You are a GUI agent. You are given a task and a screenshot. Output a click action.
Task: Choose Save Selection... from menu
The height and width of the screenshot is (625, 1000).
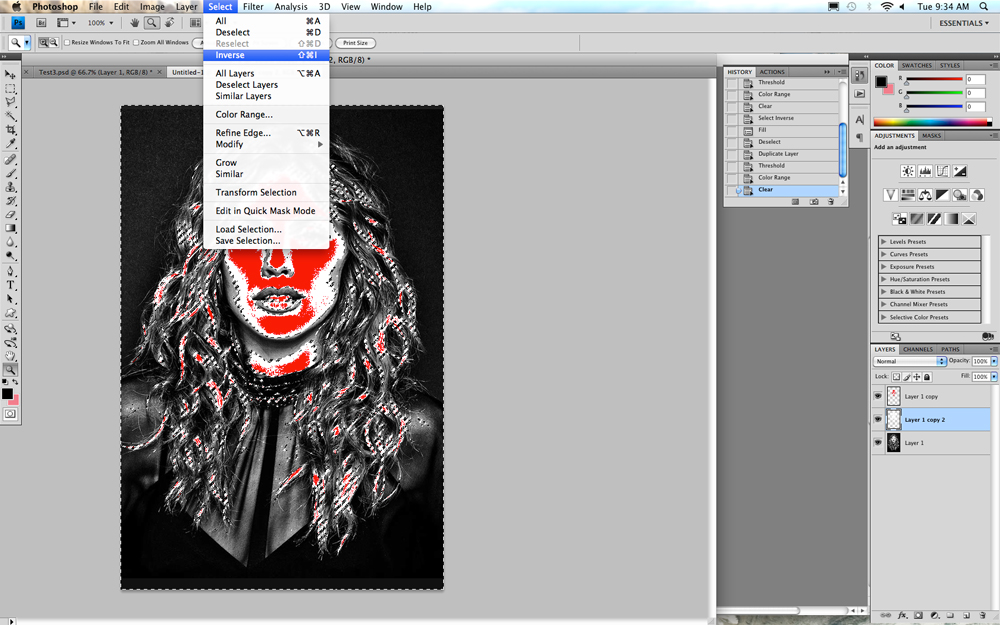pyautogui.click(x=266, y=240)
